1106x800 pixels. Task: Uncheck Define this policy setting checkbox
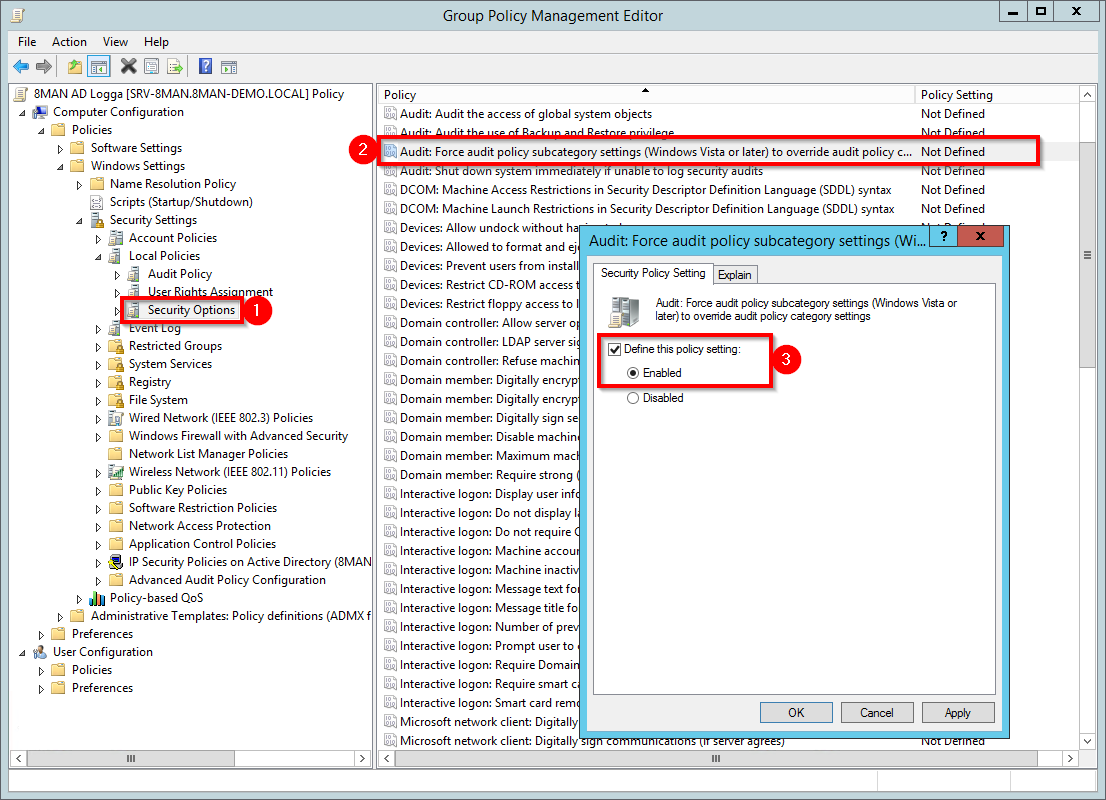click(615, 348)
